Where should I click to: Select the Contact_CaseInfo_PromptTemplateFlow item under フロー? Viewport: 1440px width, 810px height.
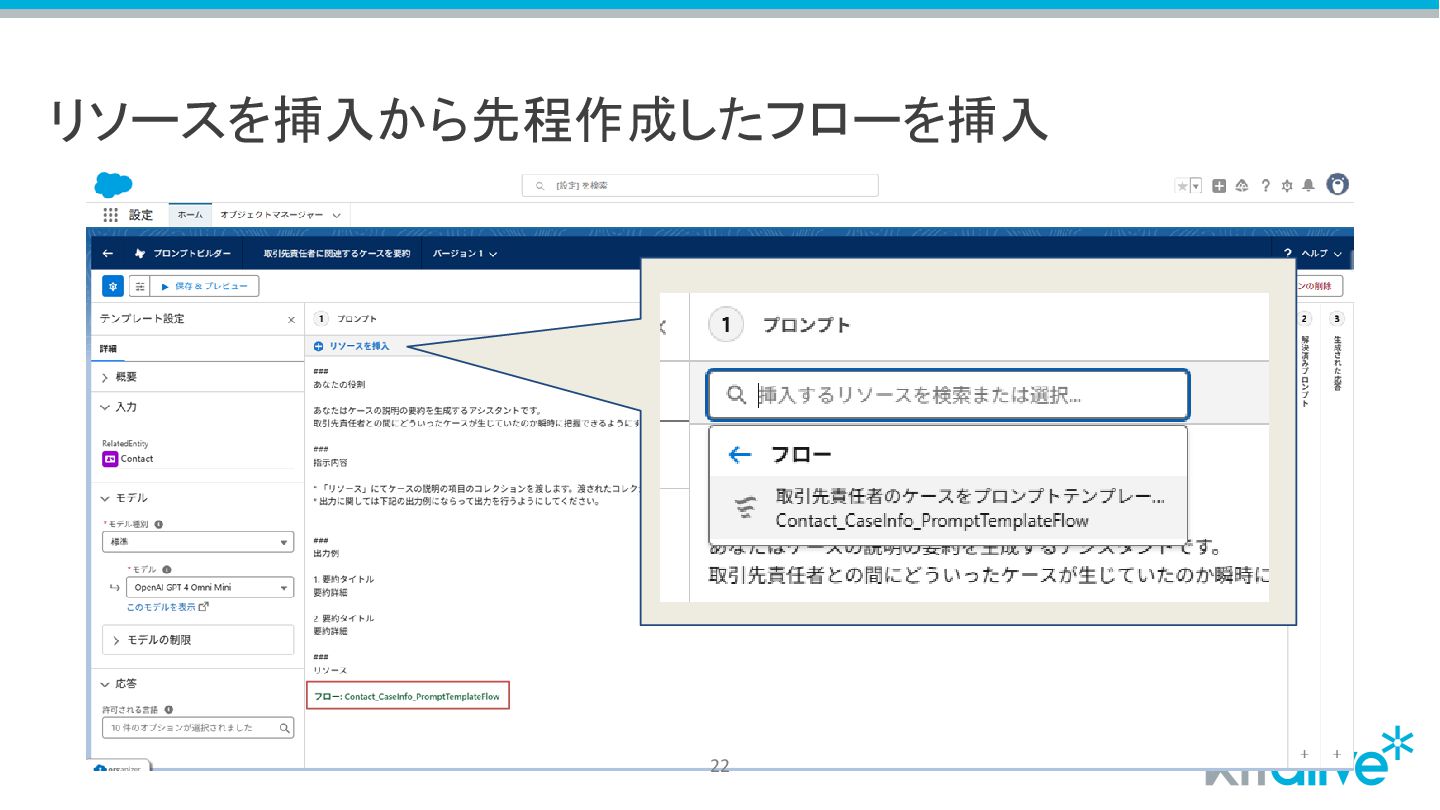point(947,509)
